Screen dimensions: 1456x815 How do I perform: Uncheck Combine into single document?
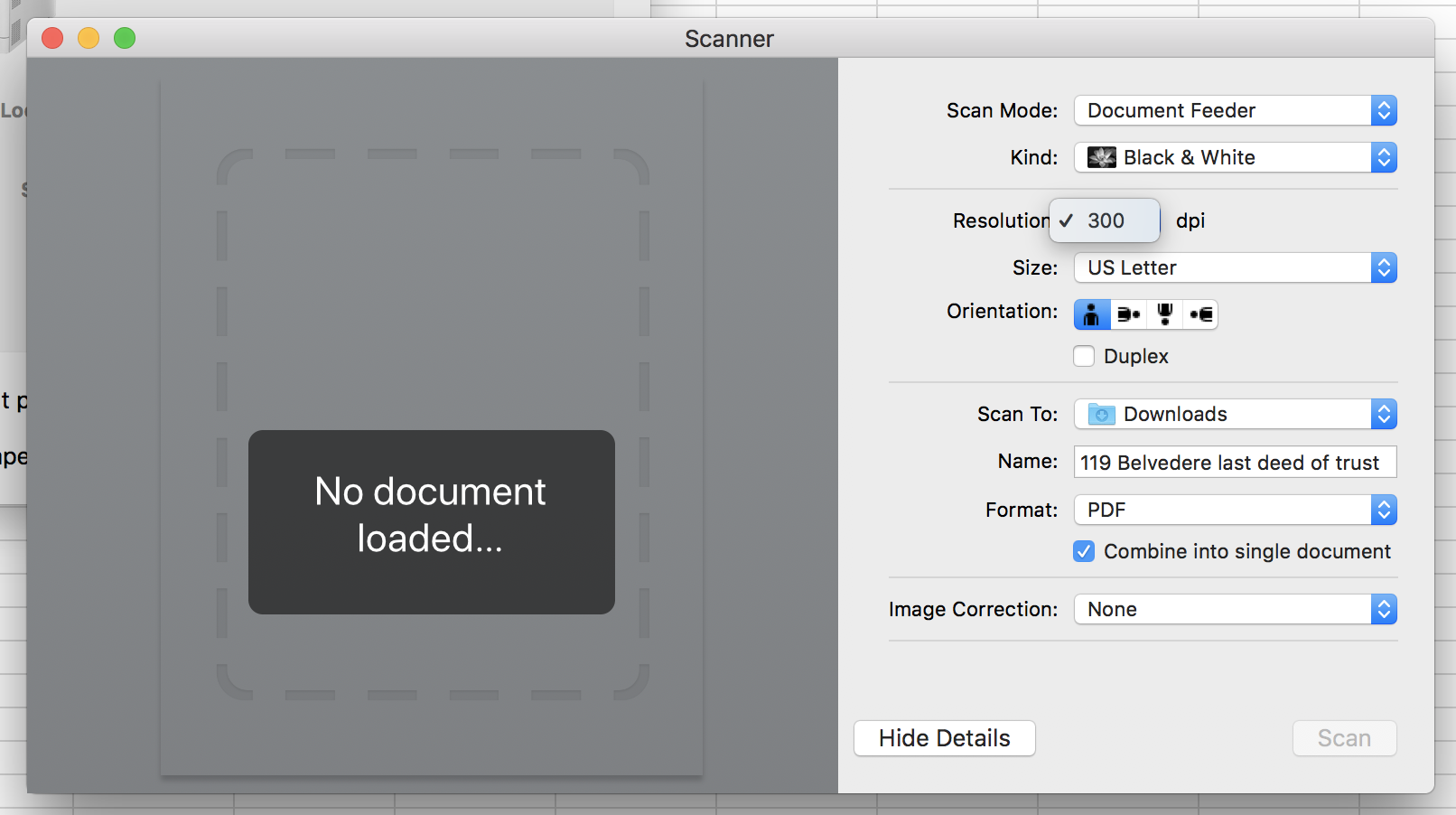tap(1083, 551)
